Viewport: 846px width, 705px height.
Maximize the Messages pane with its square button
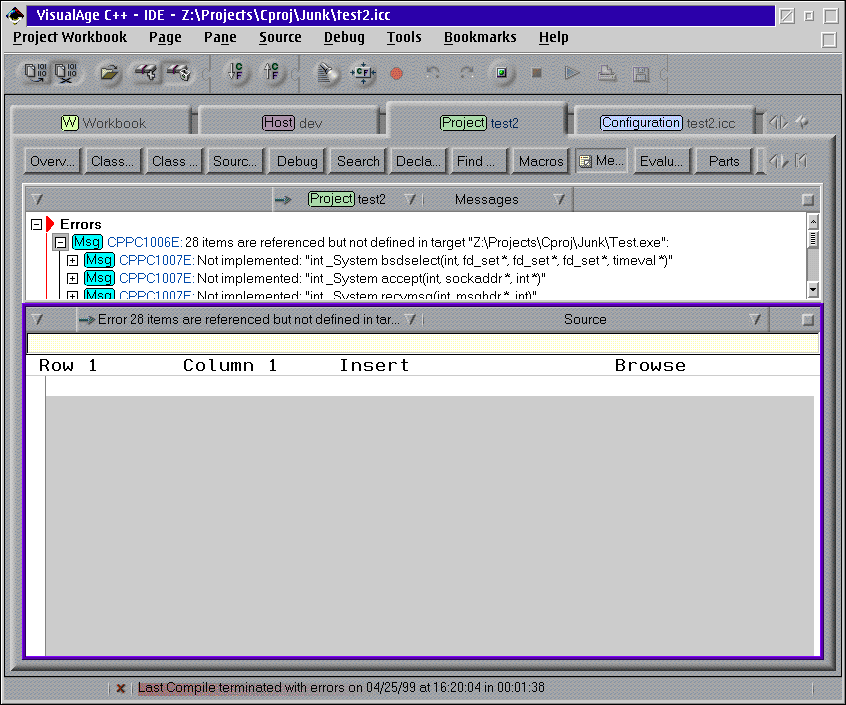[x=808, y=200]
